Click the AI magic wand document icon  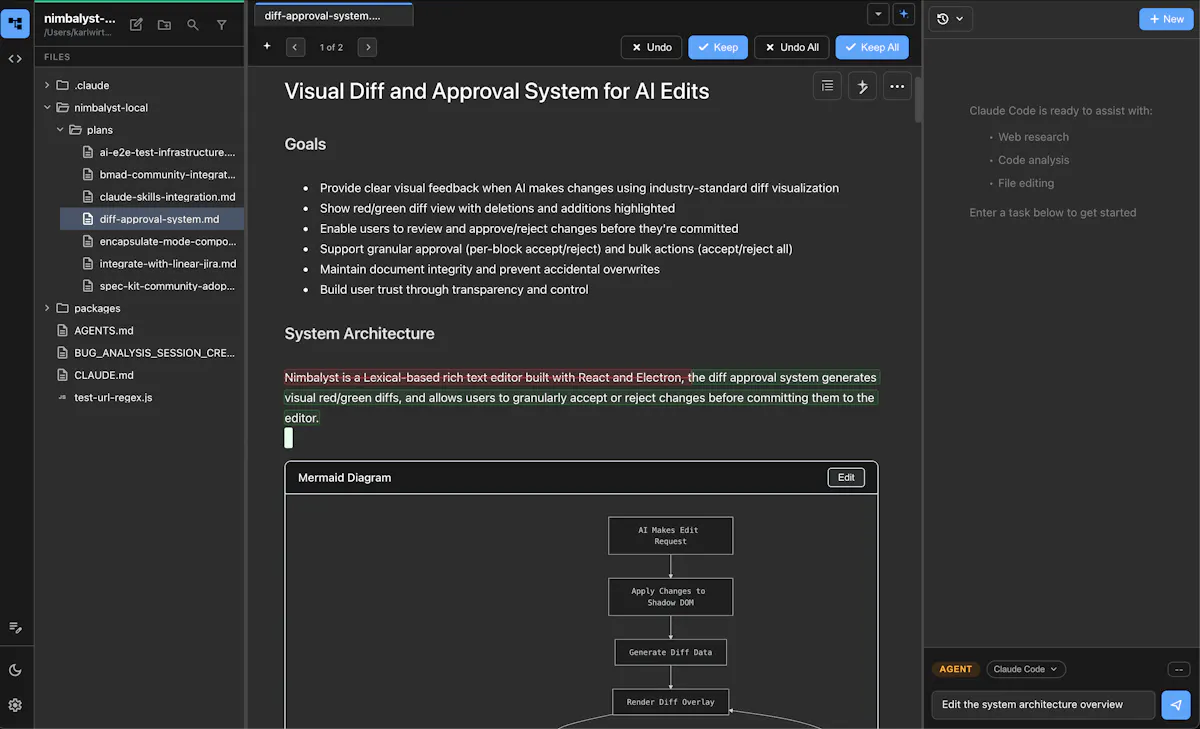pyautogui.click(x=862, y=86)
